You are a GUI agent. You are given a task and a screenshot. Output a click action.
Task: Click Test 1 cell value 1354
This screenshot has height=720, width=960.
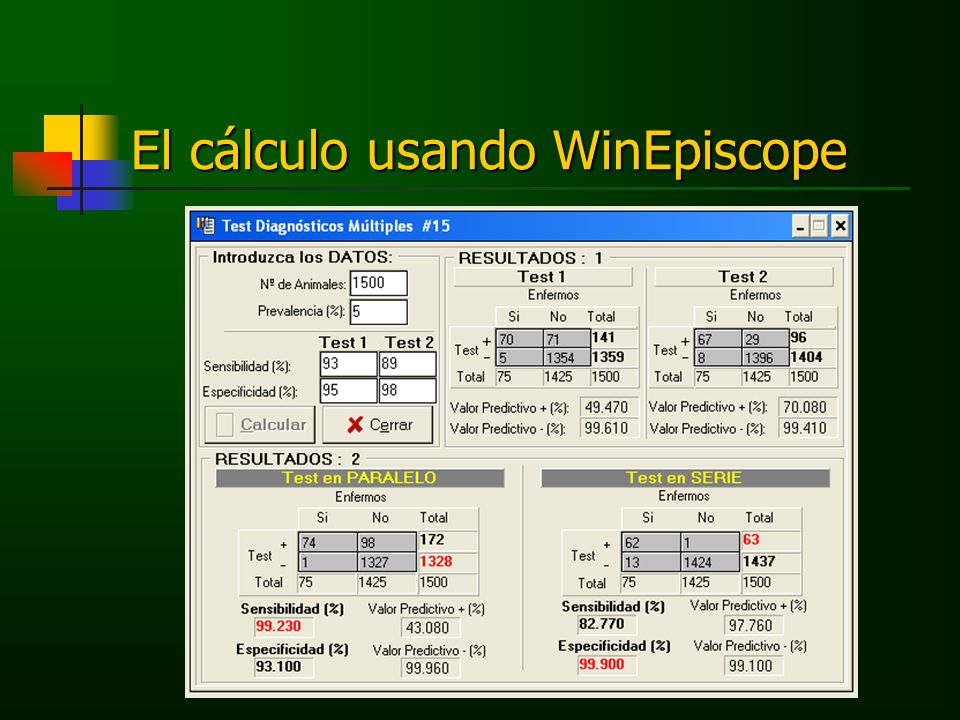pos(567,358)
